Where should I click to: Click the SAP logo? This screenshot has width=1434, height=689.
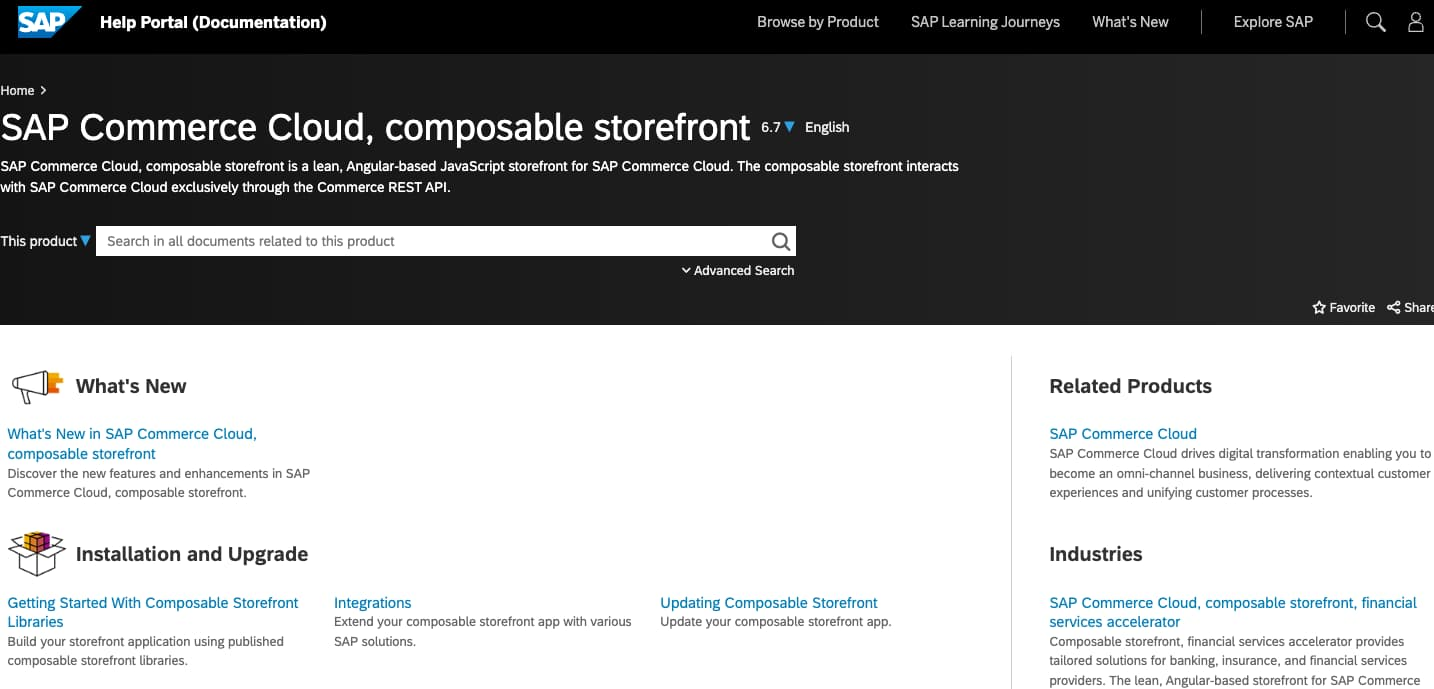(49, 21)
